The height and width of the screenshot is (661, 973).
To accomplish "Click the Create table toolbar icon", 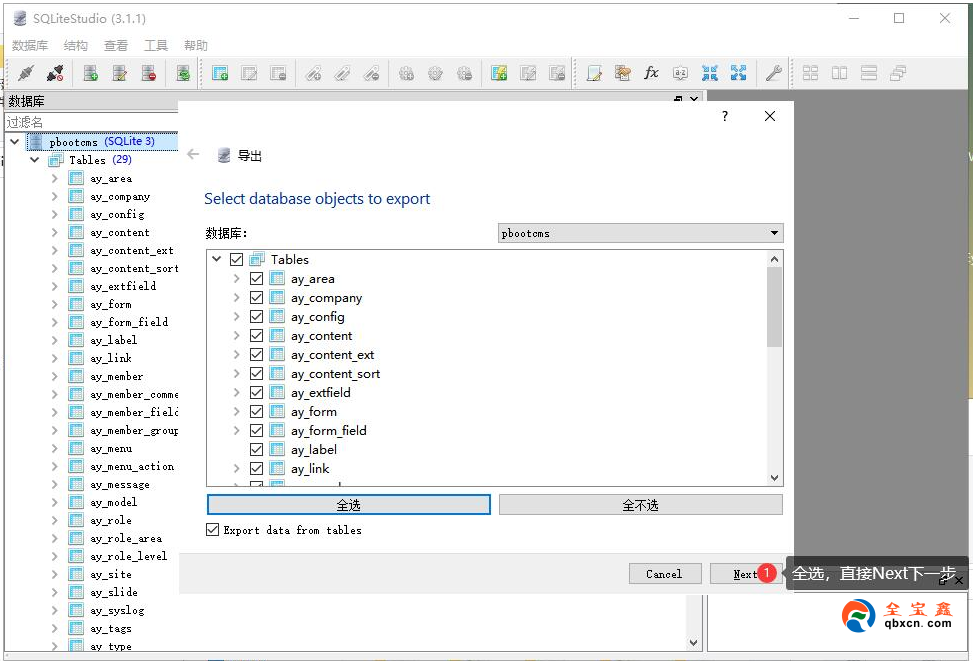I will point(220,73).
